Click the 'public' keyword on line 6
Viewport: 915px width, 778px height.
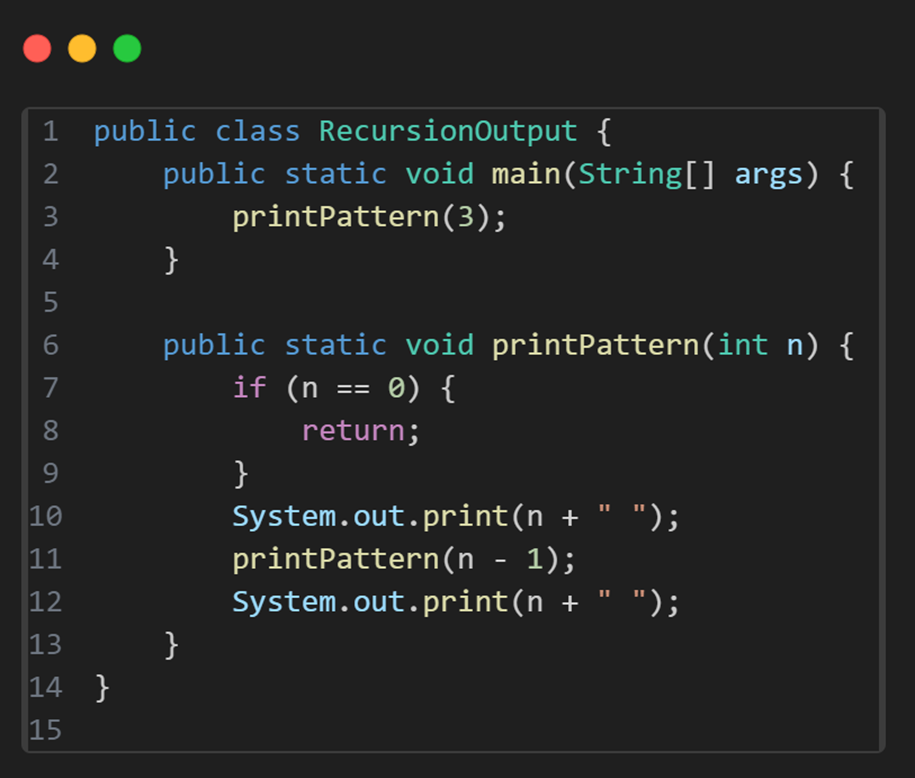[214, 345]
